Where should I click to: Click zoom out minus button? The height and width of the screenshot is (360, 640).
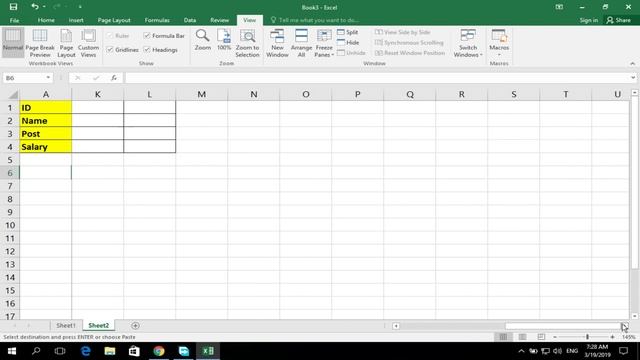[x=555, y=337]
